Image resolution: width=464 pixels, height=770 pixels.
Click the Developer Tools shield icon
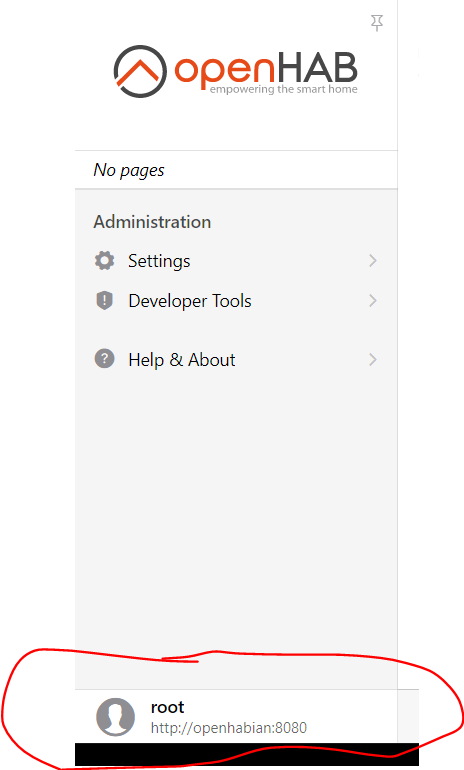click(104, 300)
